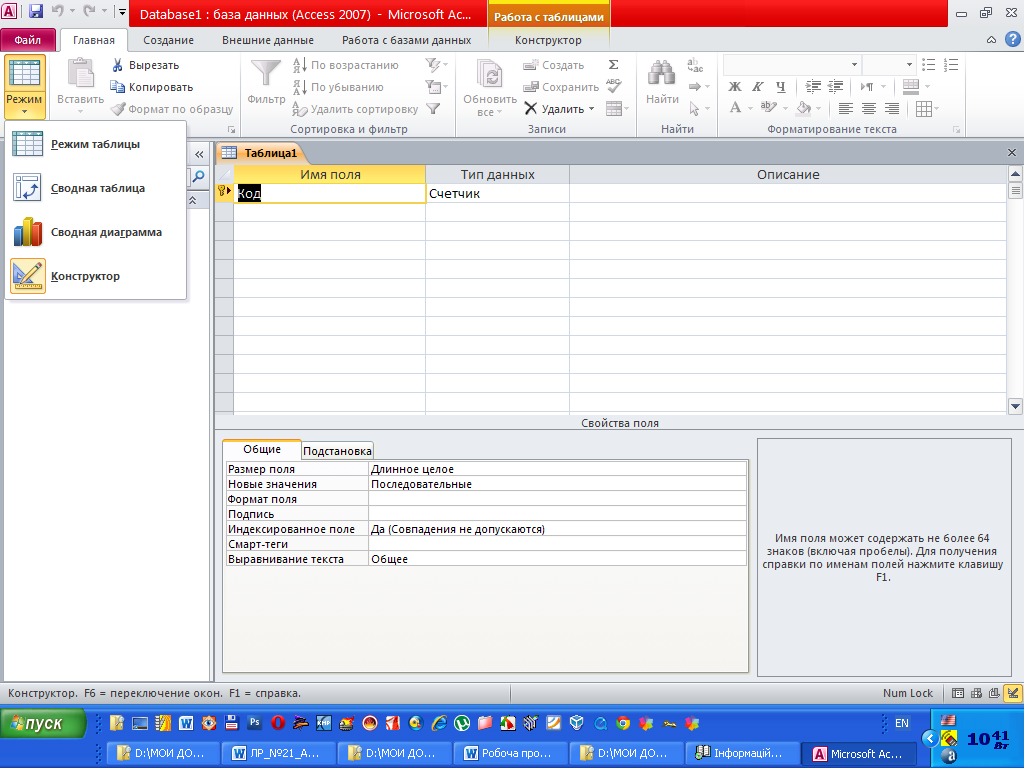Sort По возрастанию ascending
Viewport: 1024px width, 768px height.
345,65
